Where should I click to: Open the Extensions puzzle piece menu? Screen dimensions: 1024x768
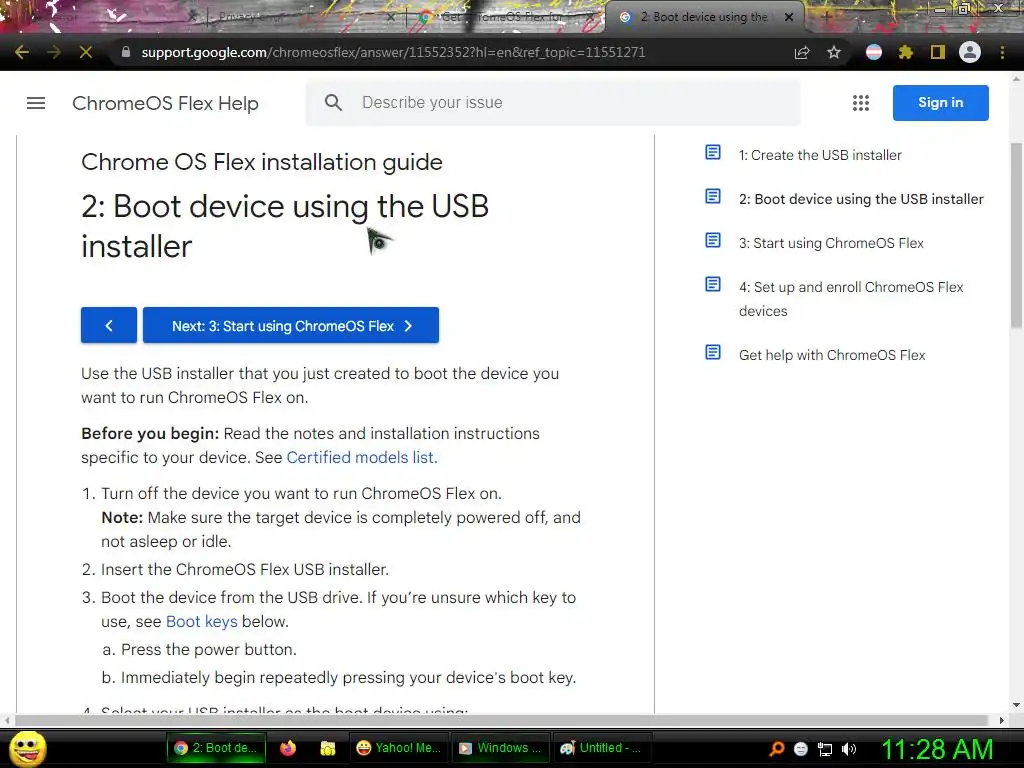906,52
